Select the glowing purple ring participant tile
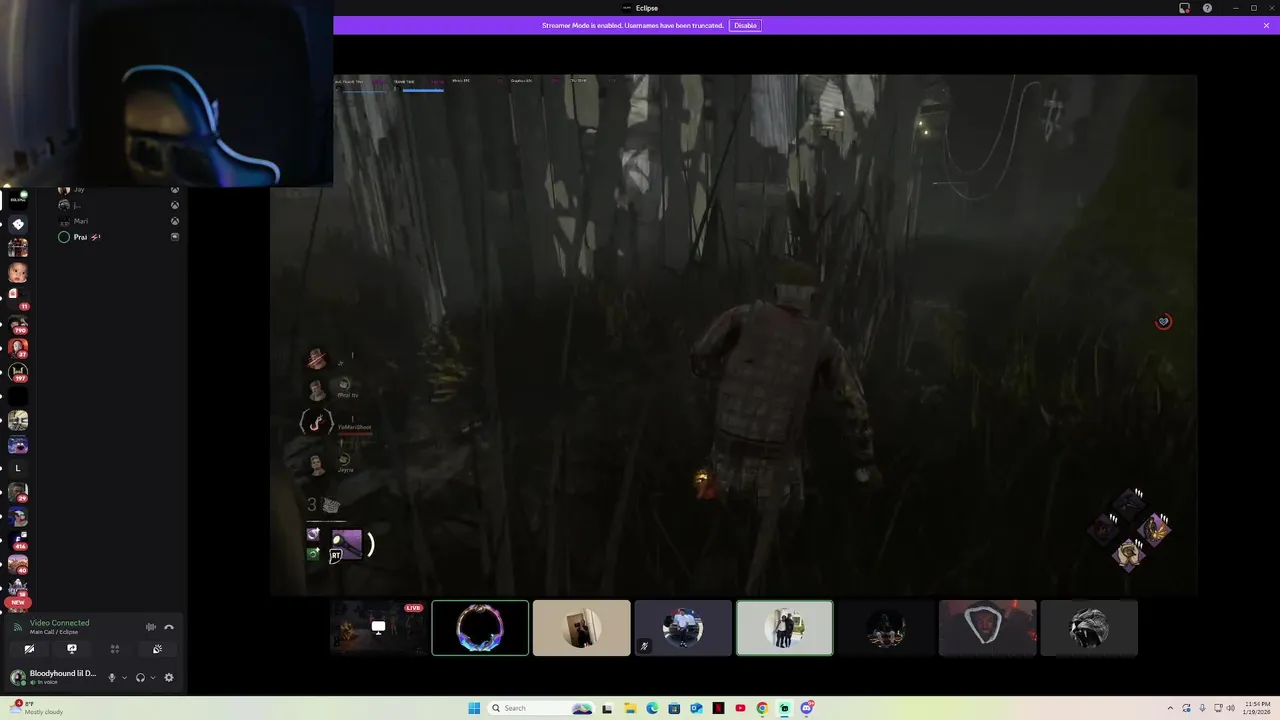 tap(480, 628)
